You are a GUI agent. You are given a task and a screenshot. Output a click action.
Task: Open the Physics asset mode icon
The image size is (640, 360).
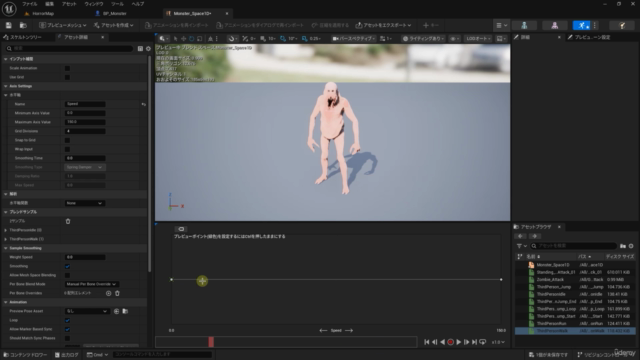pyautogui.click(x=622, y=25)
